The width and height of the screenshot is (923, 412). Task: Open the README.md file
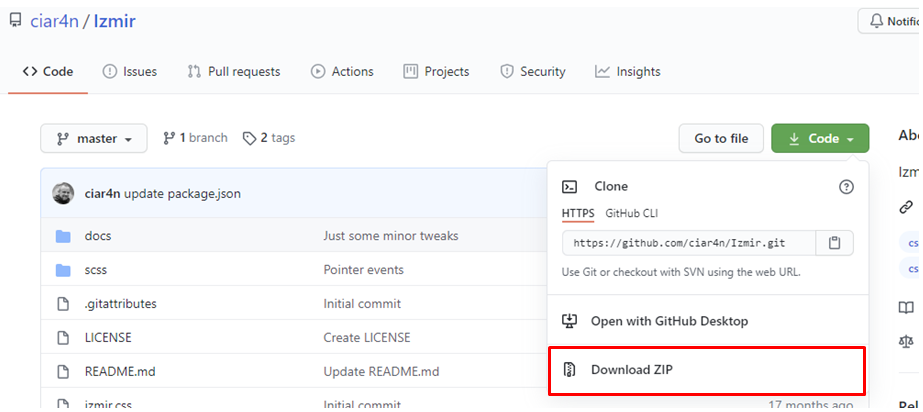(120, 372)
